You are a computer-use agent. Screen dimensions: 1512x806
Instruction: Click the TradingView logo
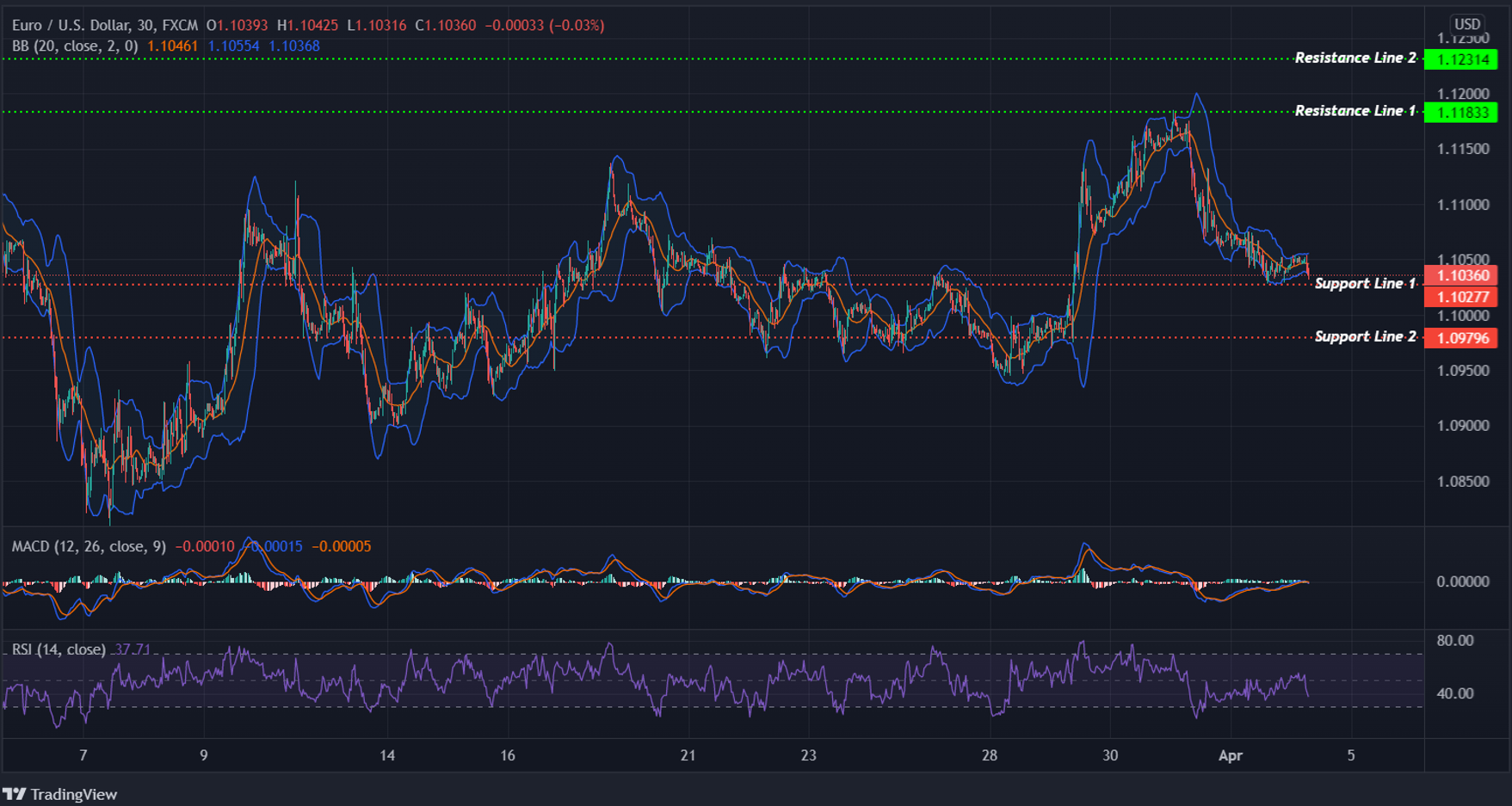point(60,794)
